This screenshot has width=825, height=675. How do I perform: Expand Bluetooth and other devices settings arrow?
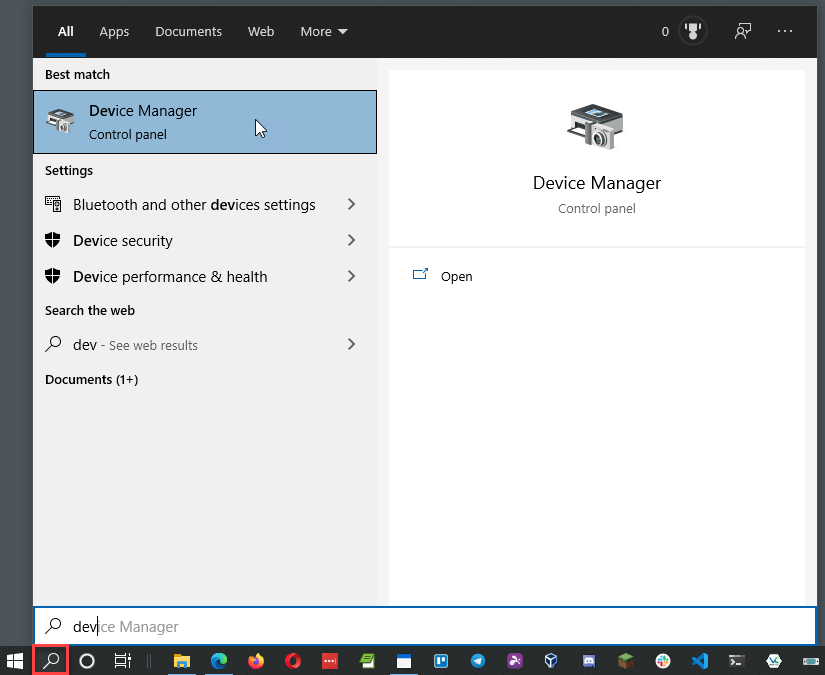(x=351, y=204)
